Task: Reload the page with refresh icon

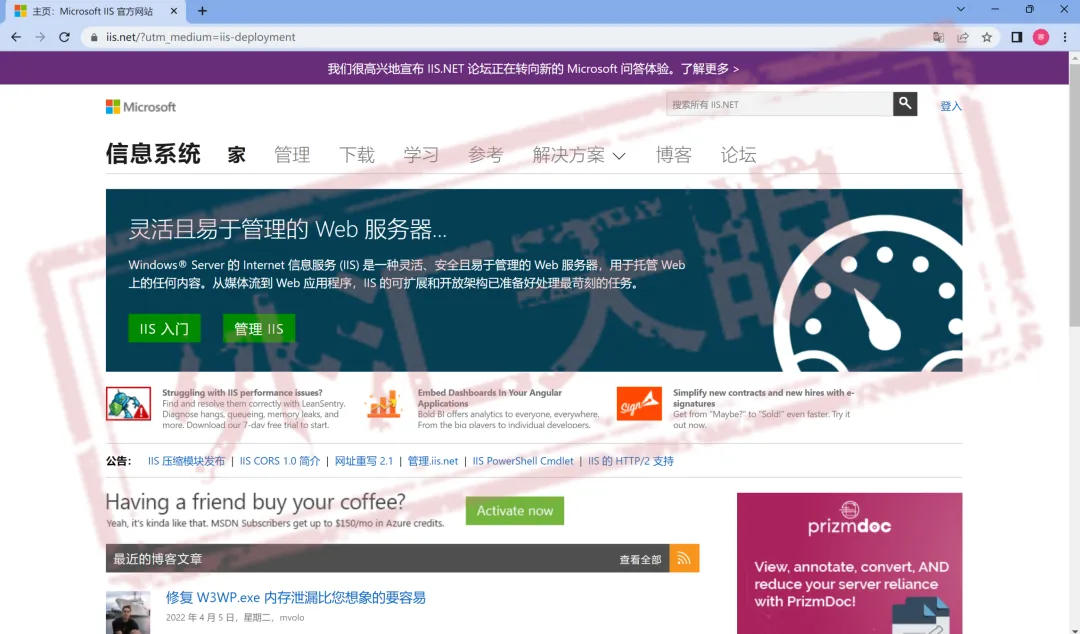Action: pos(64,37)
